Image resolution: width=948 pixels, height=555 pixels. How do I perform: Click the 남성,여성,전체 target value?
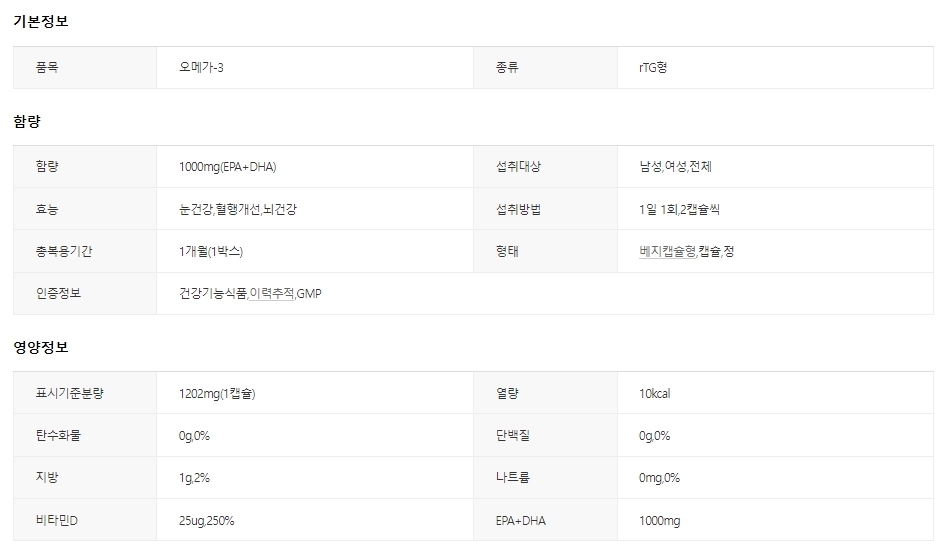(675, 167)
